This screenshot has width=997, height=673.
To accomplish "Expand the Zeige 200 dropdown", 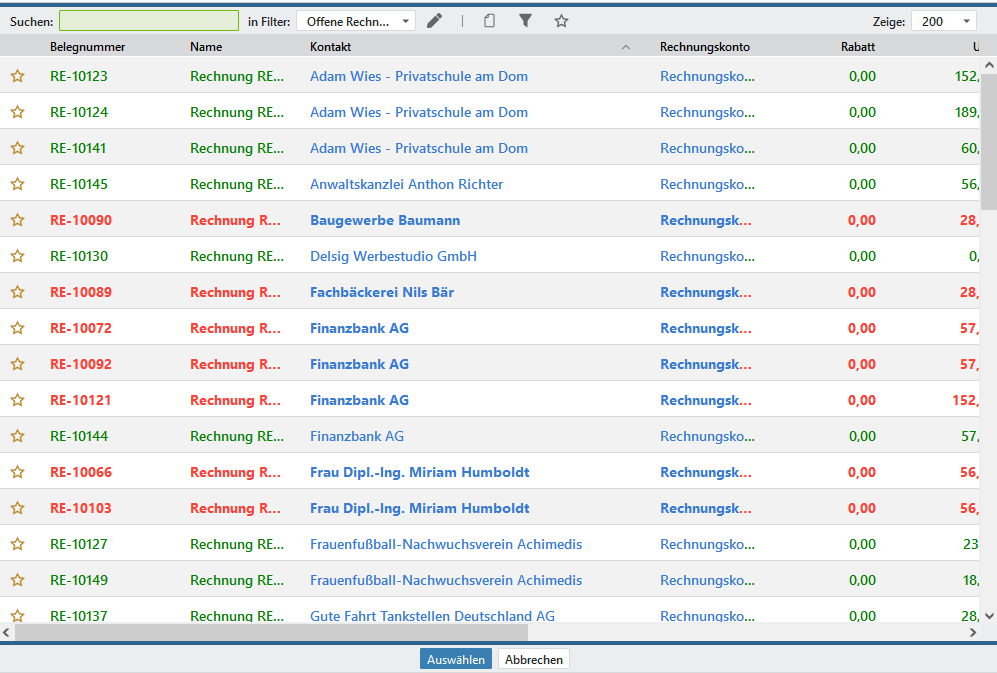I will (x=943, y=21).
